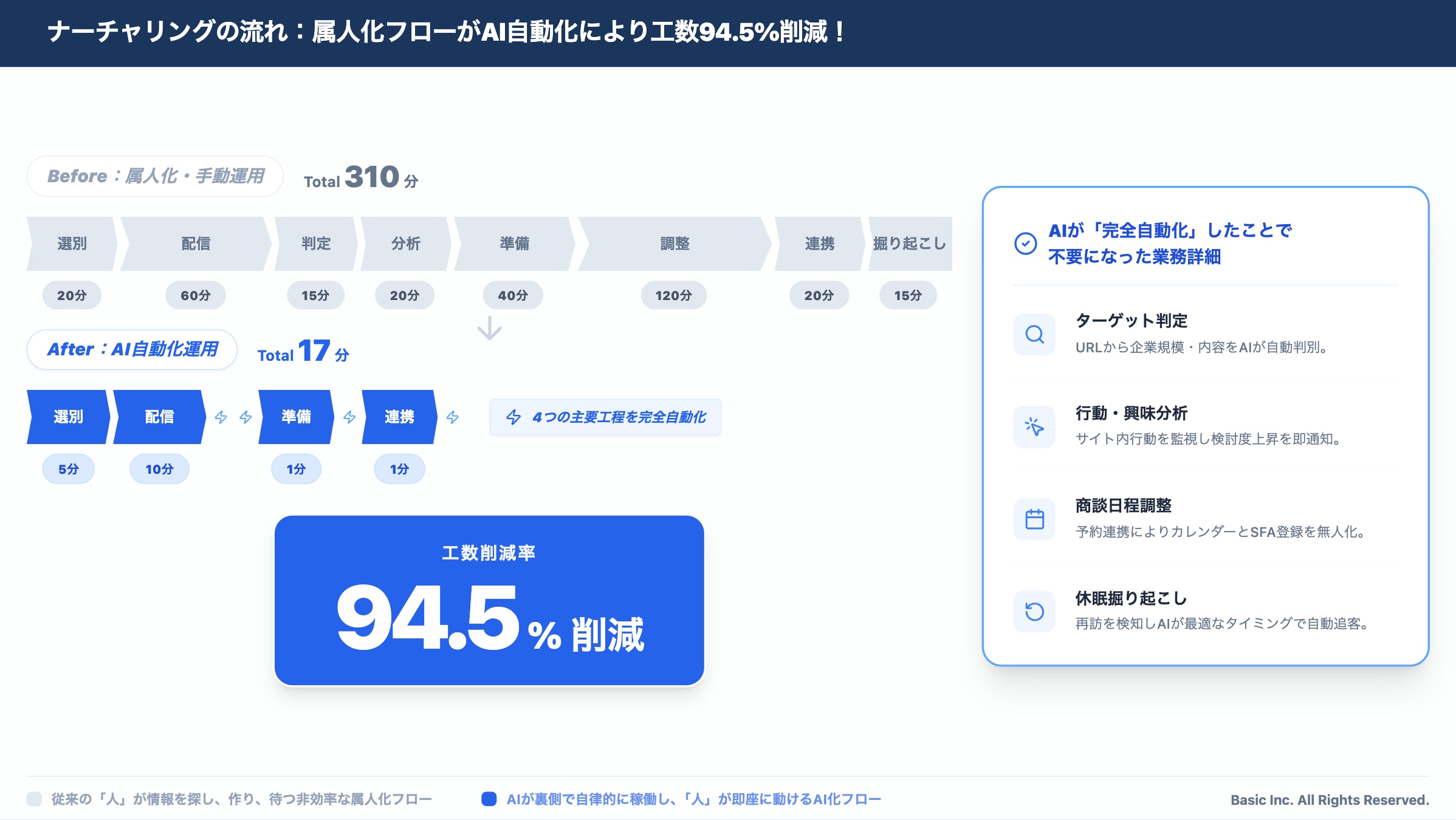Click the lightning icon in 4つの主要工程 badge
Image resolution: width=1456 pixels, height=820 pixels.
click(513, 417)
